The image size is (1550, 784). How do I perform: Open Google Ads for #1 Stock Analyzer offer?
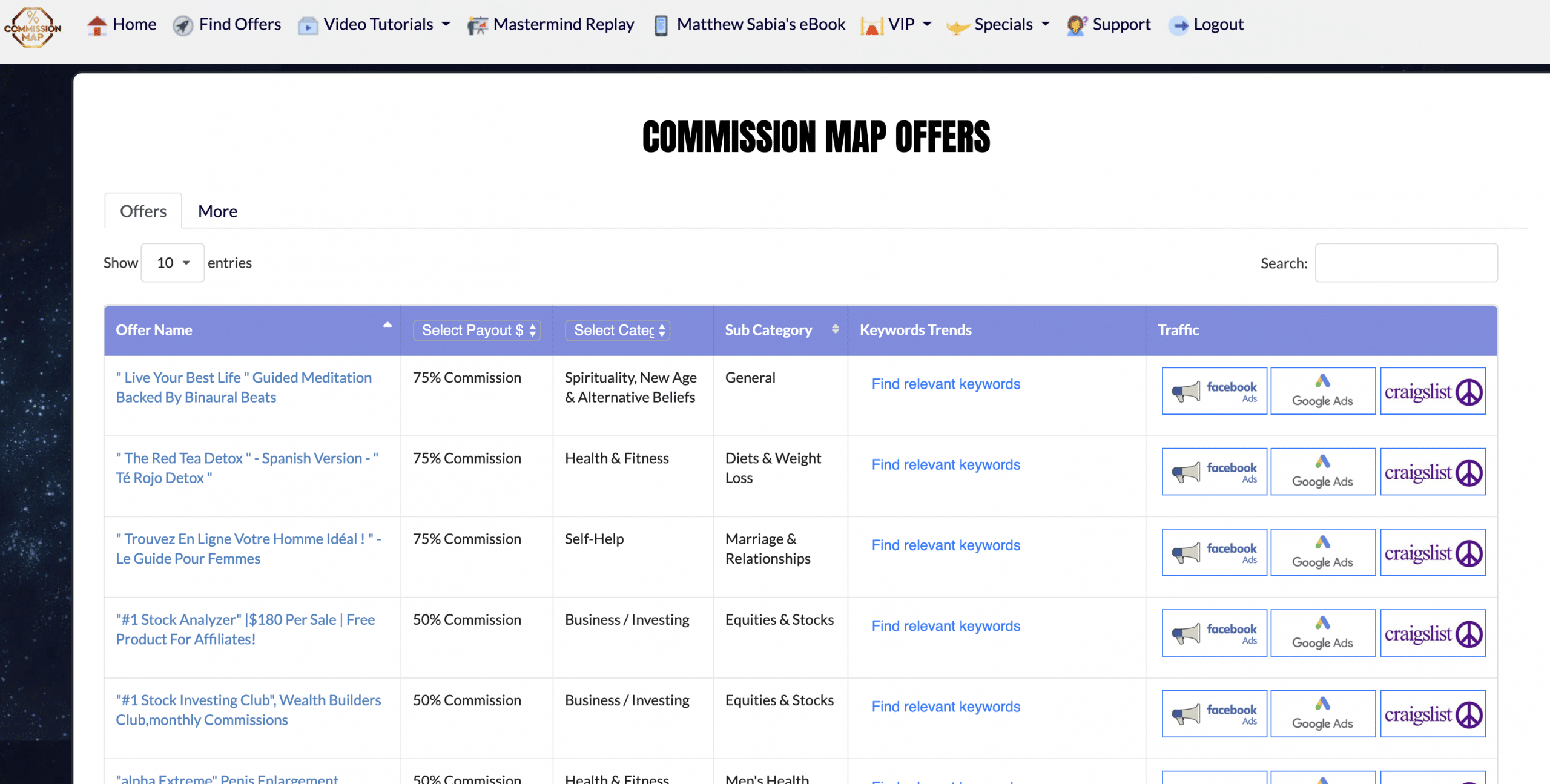click(x=1323, y=633)
